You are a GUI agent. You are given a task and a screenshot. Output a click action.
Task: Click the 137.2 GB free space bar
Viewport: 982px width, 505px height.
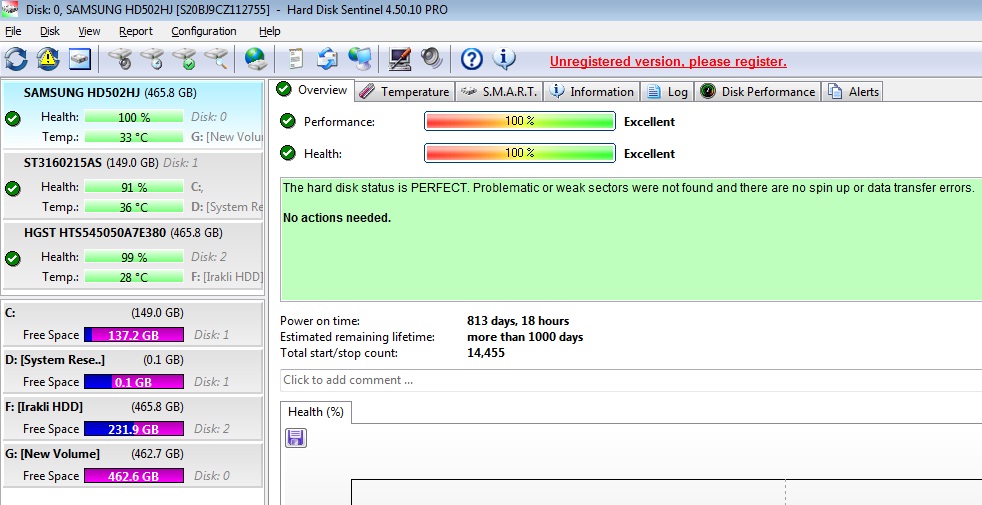(x=133, y=335)
